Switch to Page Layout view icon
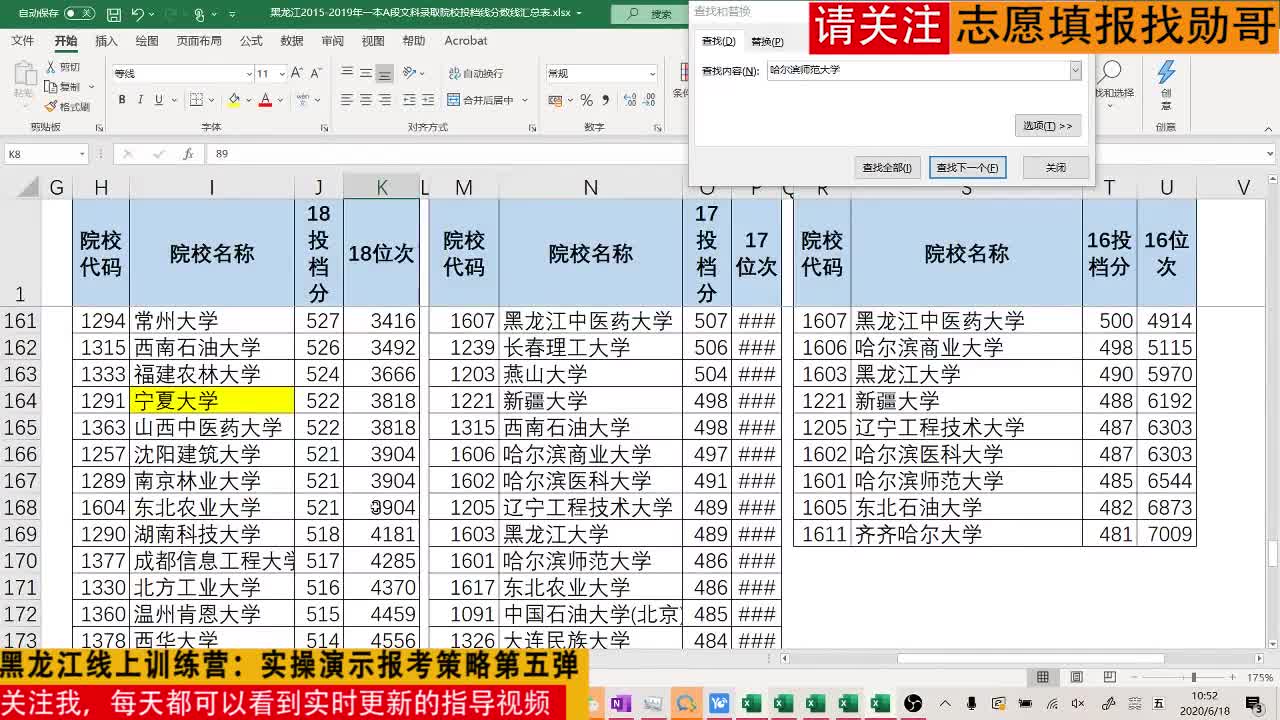1280x720 pixels. [x=1076, y=677]
